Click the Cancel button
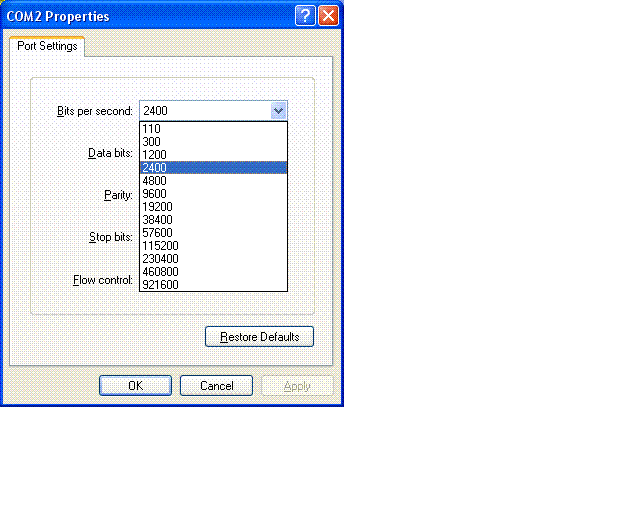This screenshot has width=640, height=512. (216, 386)
